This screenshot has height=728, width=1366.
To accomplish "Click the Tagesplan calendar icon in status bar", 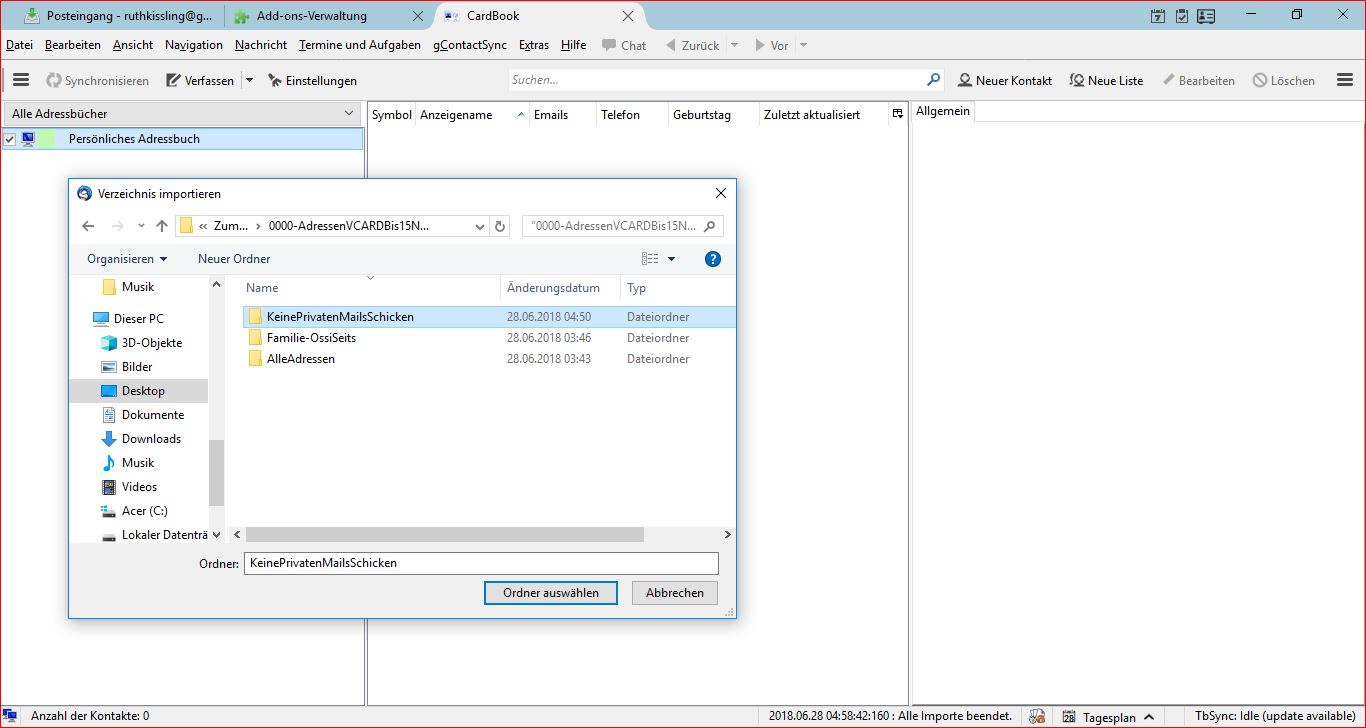I will point(1069,717).
